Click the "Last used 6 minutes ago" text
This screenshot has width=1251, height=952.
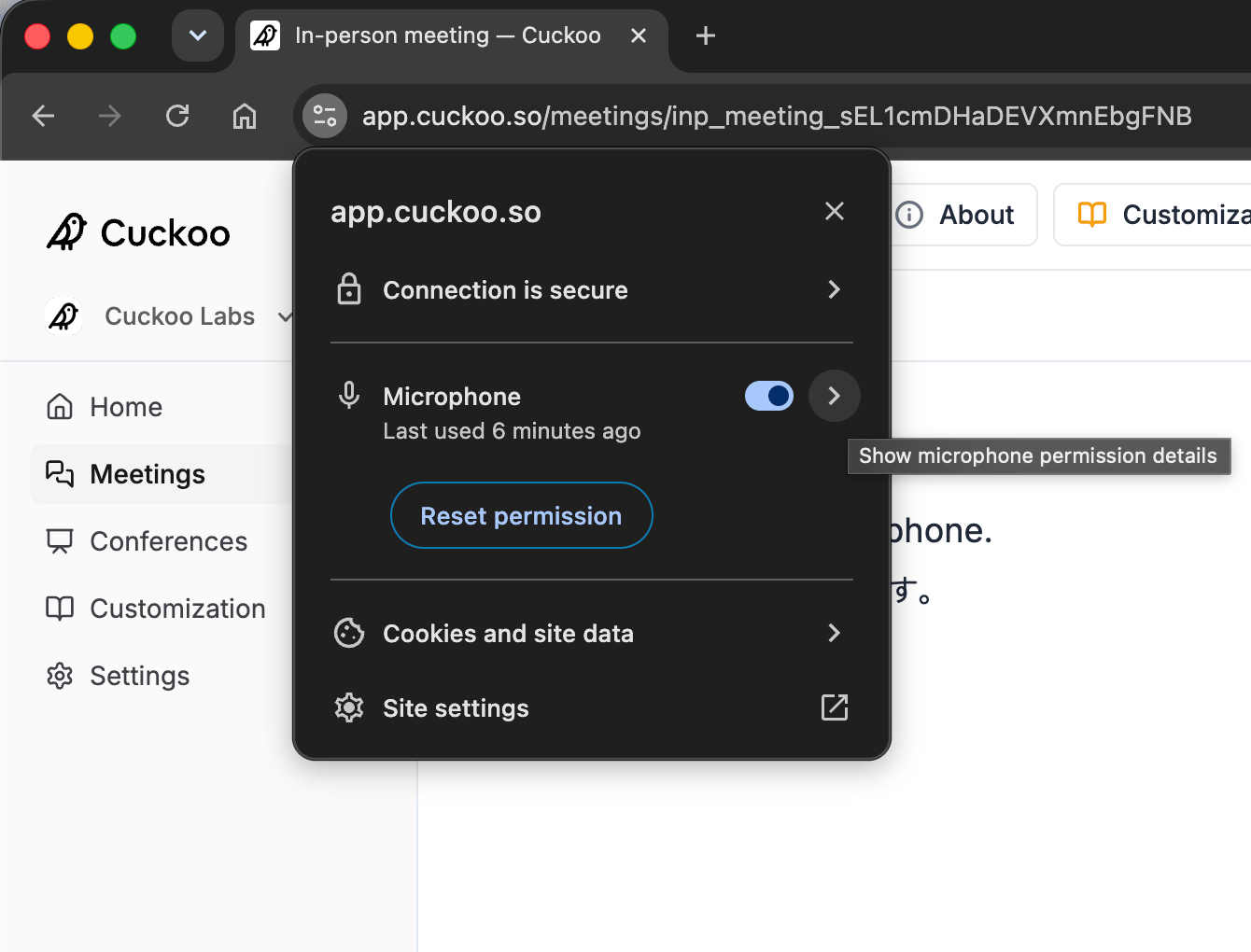click(x=512, y=431)
